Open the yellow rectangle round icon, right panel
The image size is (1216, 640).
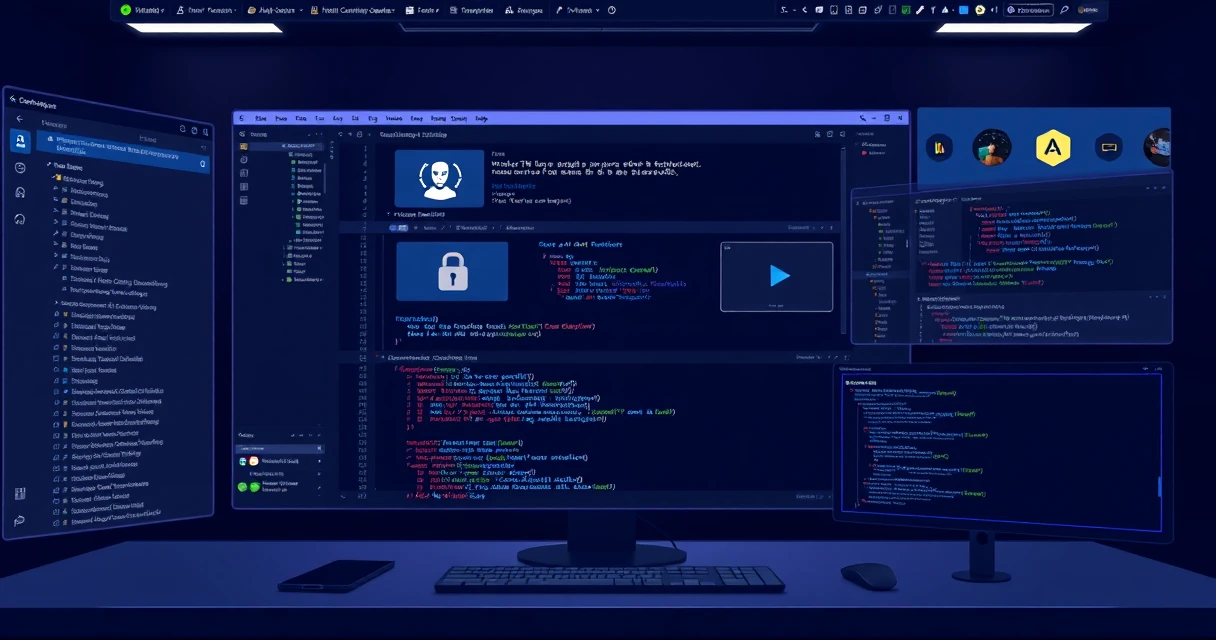tap(1108, 148)
